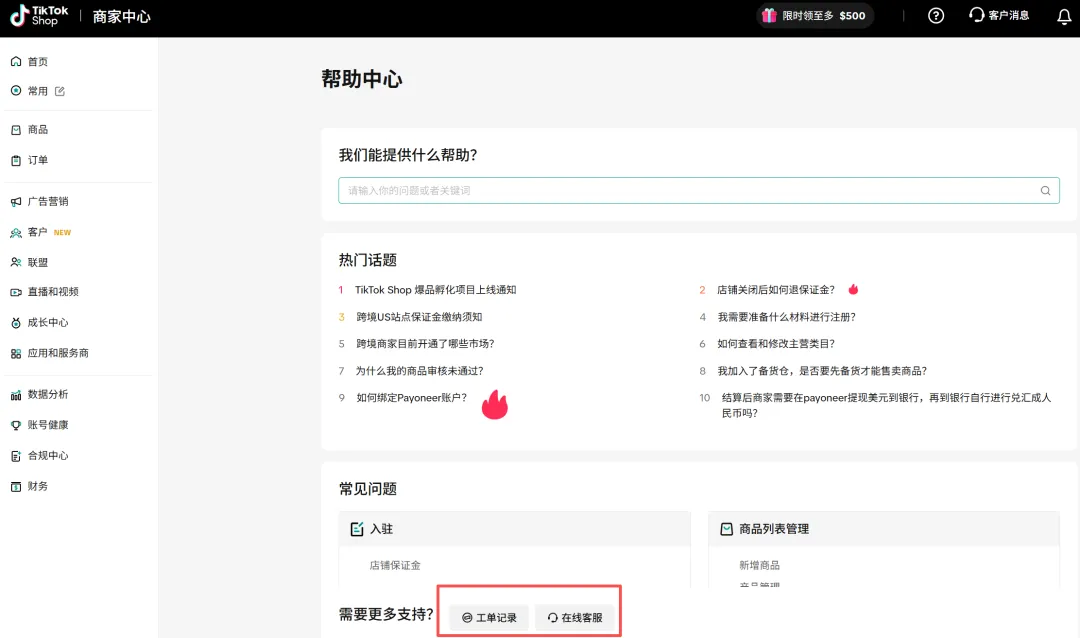
Task: Open the notification bell icon
Action: pos(1064,16)
